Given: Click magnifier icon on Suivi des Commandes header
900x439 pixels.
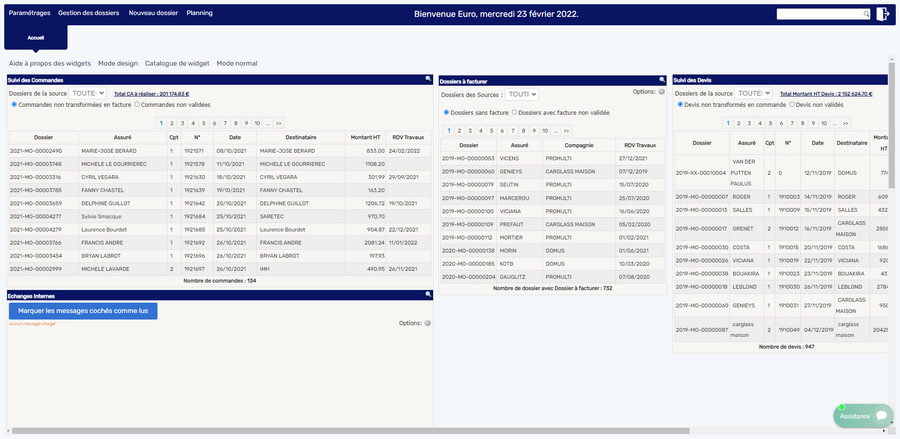Looking at the screenshot, I should tap(428, 79).
